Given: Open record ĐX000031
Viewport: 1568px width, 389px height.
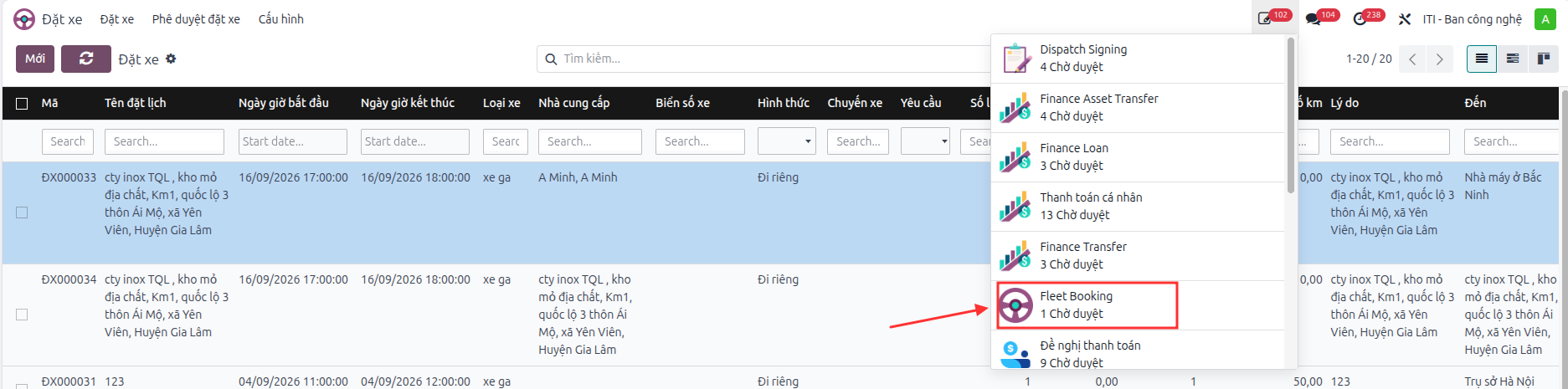Looking at the screenshot, I should pos(69,381).
